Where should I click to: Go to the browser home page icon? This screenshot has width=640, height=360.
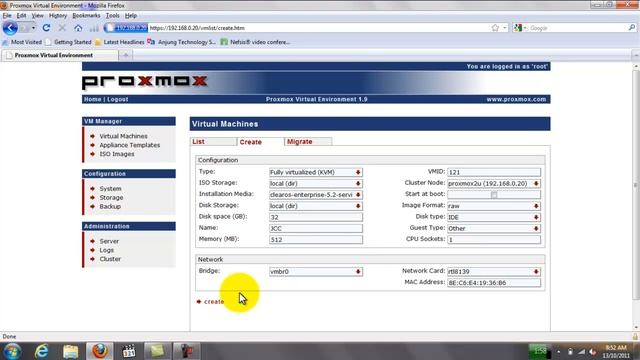click(x=78, y=28)
